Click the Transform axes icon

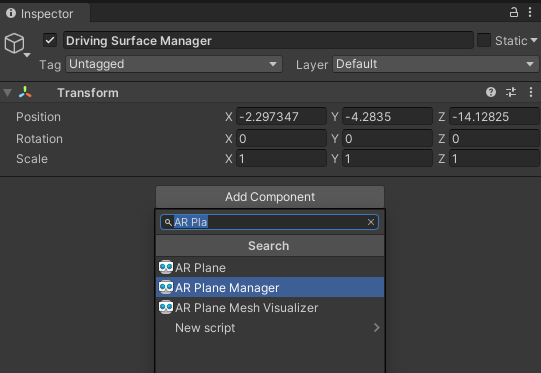click(25, 92)
